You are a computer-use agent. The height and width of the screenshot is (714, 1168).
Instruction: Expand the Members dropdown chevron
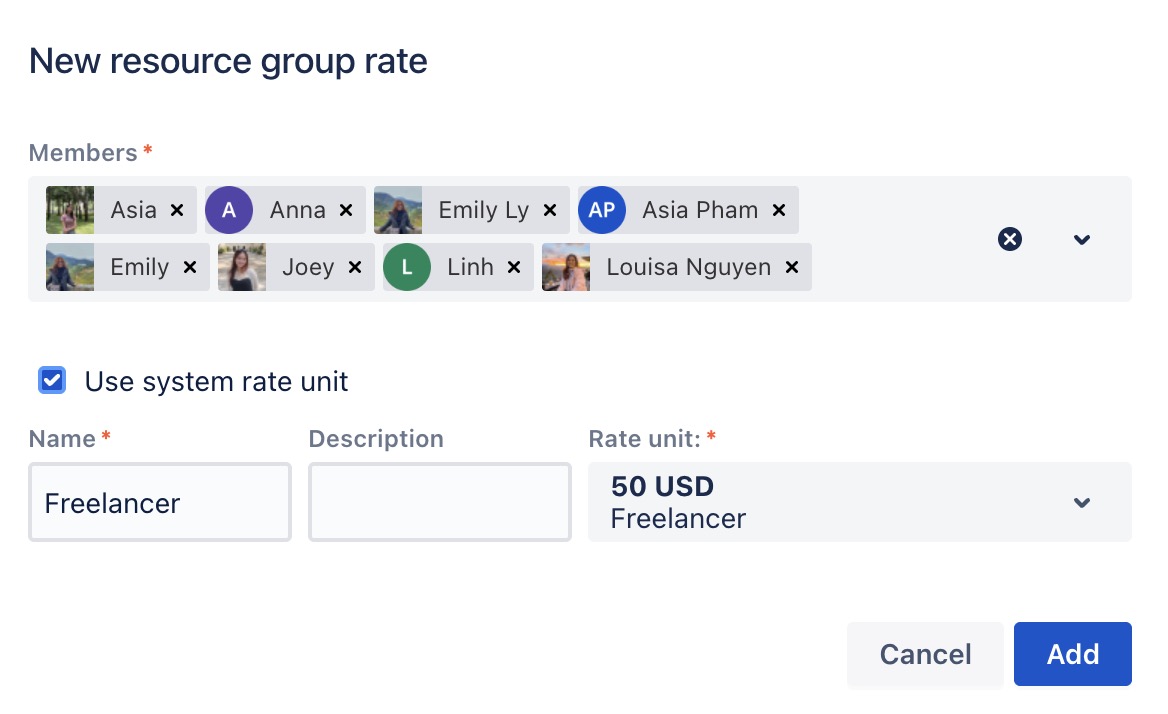1081,239
